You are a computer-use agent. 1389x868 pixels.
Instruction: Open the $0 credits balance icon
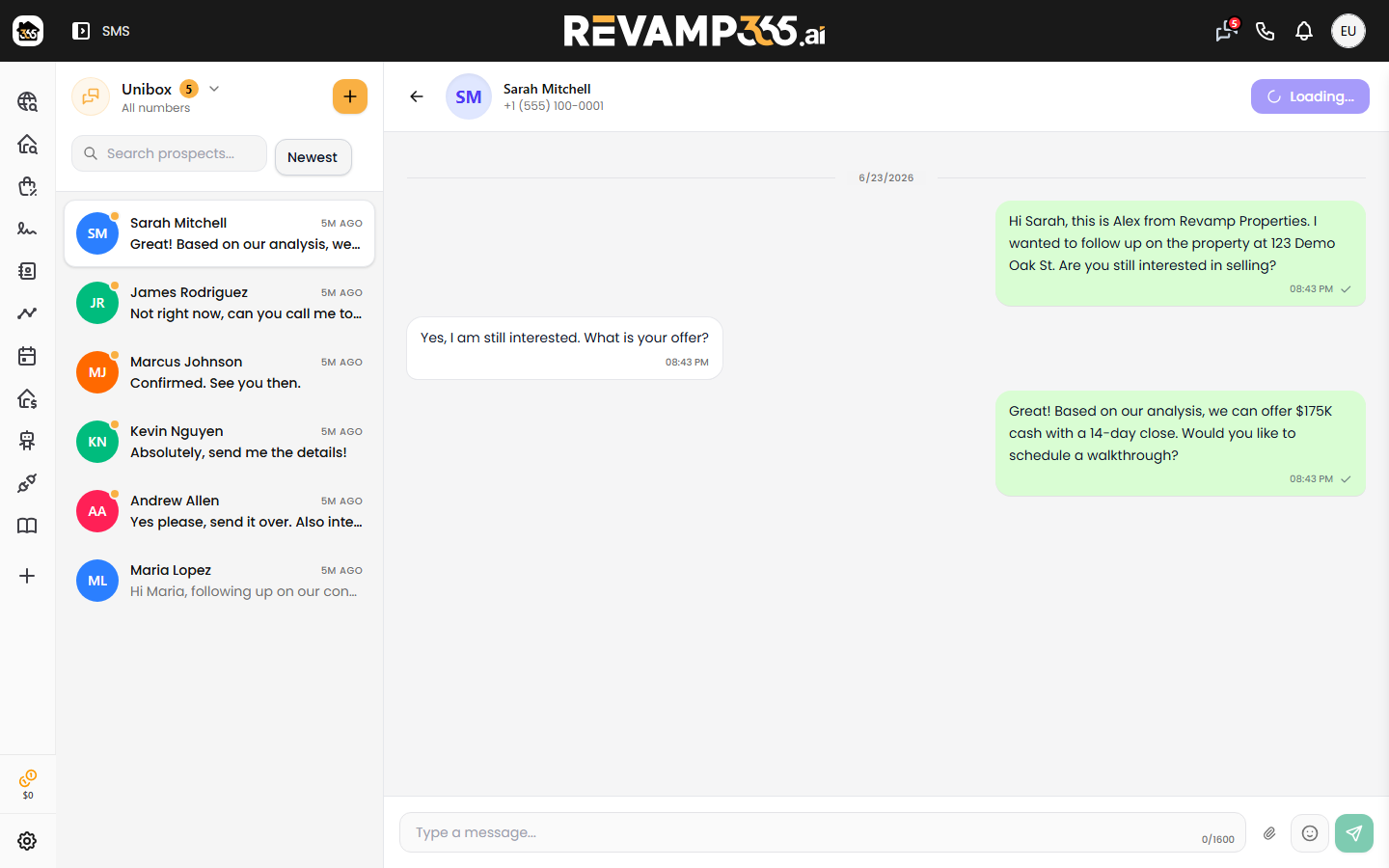28,784
